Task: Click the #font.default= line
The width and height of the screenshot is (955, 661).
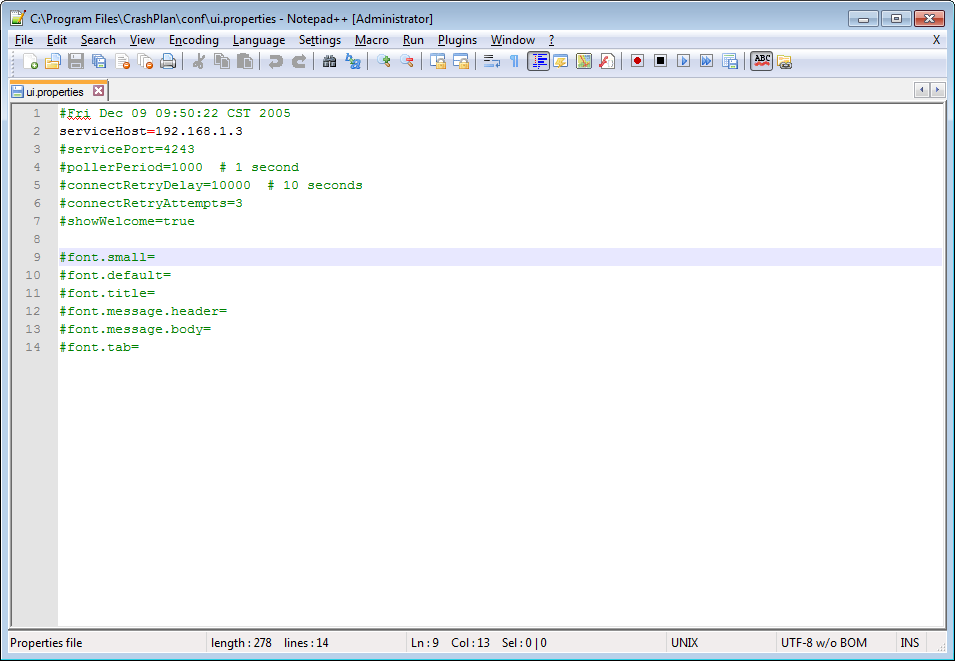Action: (x=115, y=275)
